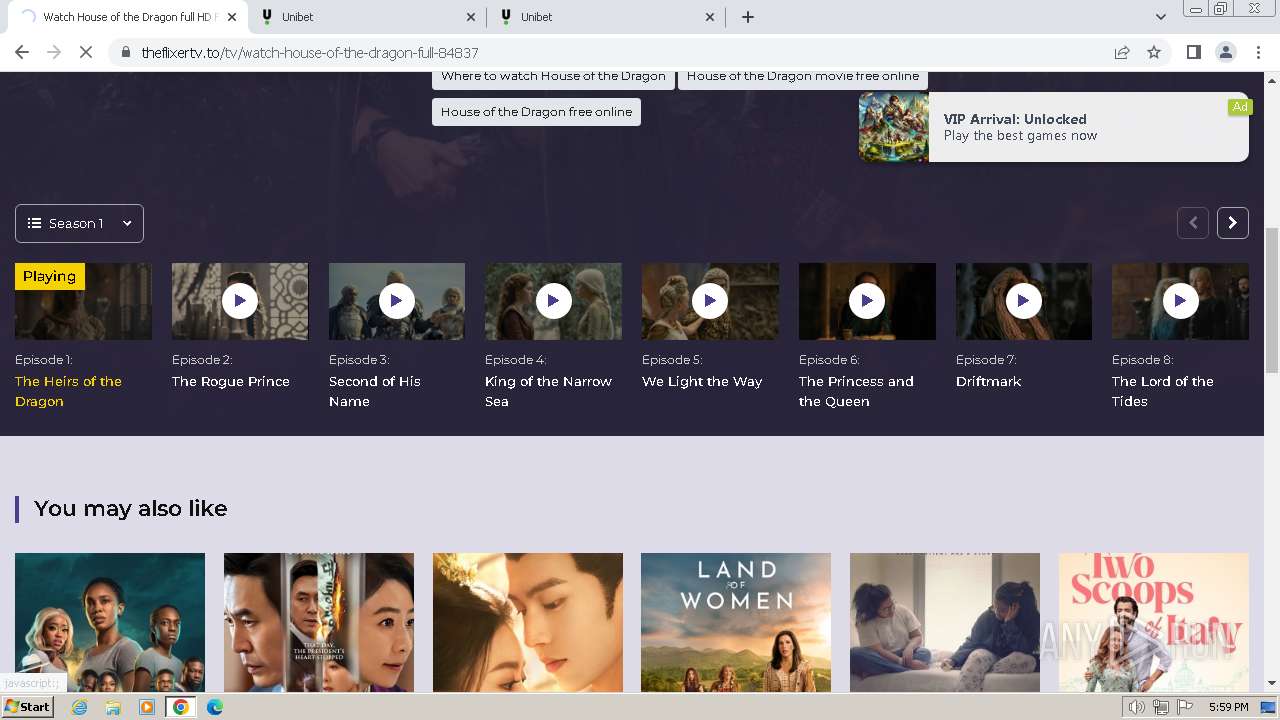Open We Light the Way title link
Viewport: 1280px width, 720px height.
coord(702,381)
